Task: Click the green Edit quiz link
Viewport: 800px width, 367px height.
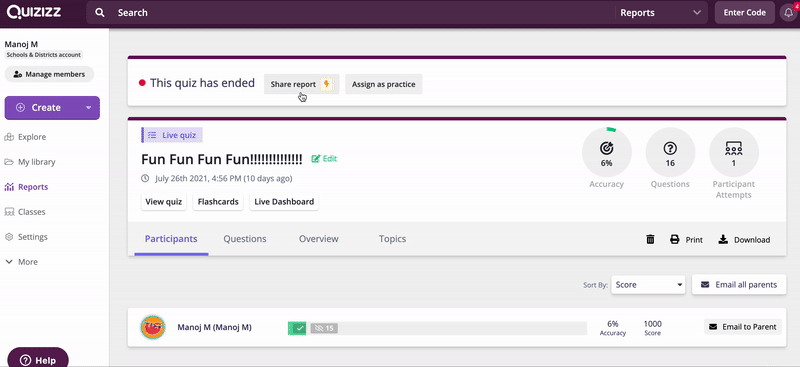Action: click(324, 159)
